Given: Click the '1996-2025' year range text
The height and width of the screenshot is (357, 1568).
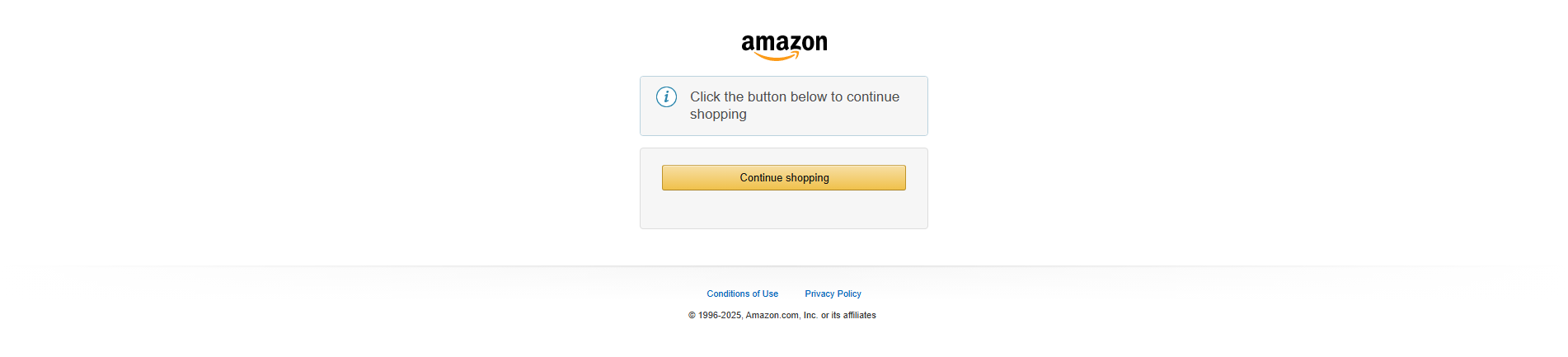Looking at the screenshot, I should point(720,315).
